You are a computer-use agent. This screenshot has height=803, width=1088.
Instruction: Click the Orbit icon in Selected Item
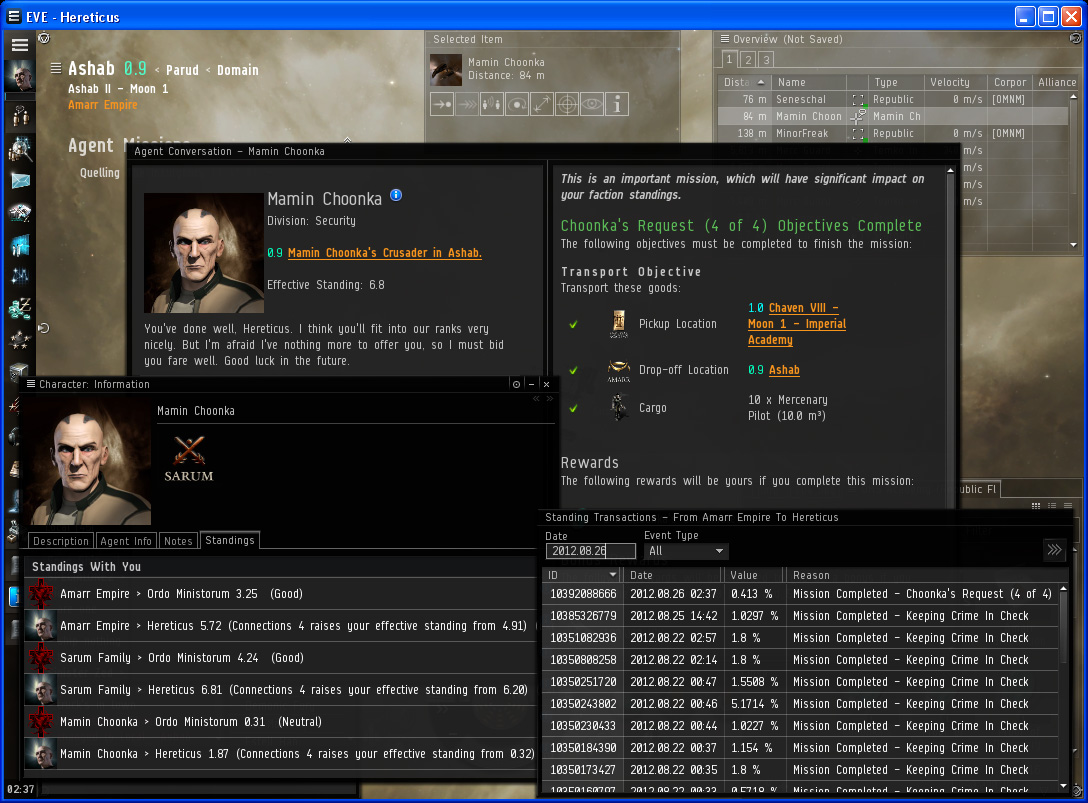point(517,104)
